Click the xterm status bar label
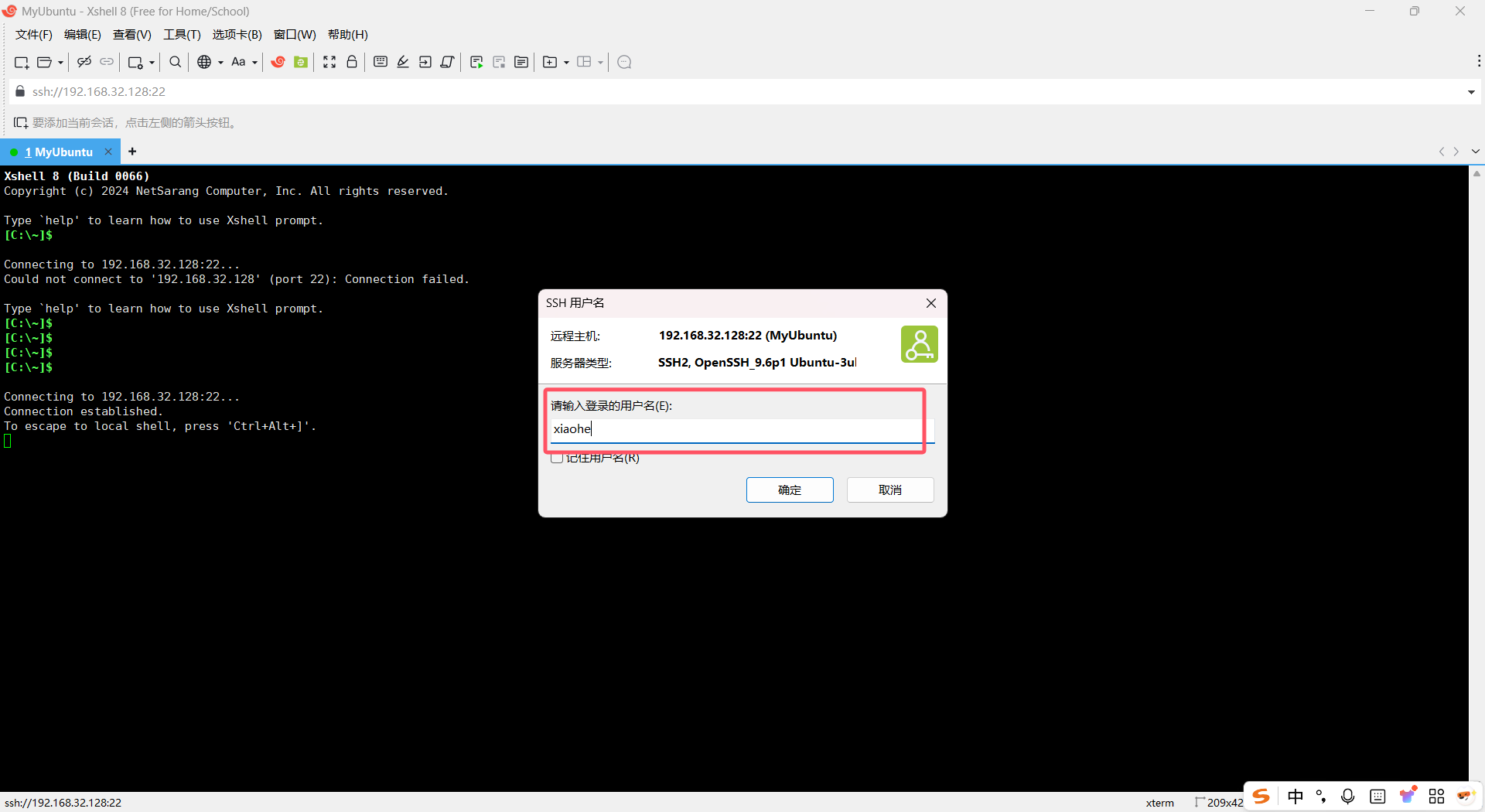1485x812 pixels. pyautogui.click(x=1159, y=803)
